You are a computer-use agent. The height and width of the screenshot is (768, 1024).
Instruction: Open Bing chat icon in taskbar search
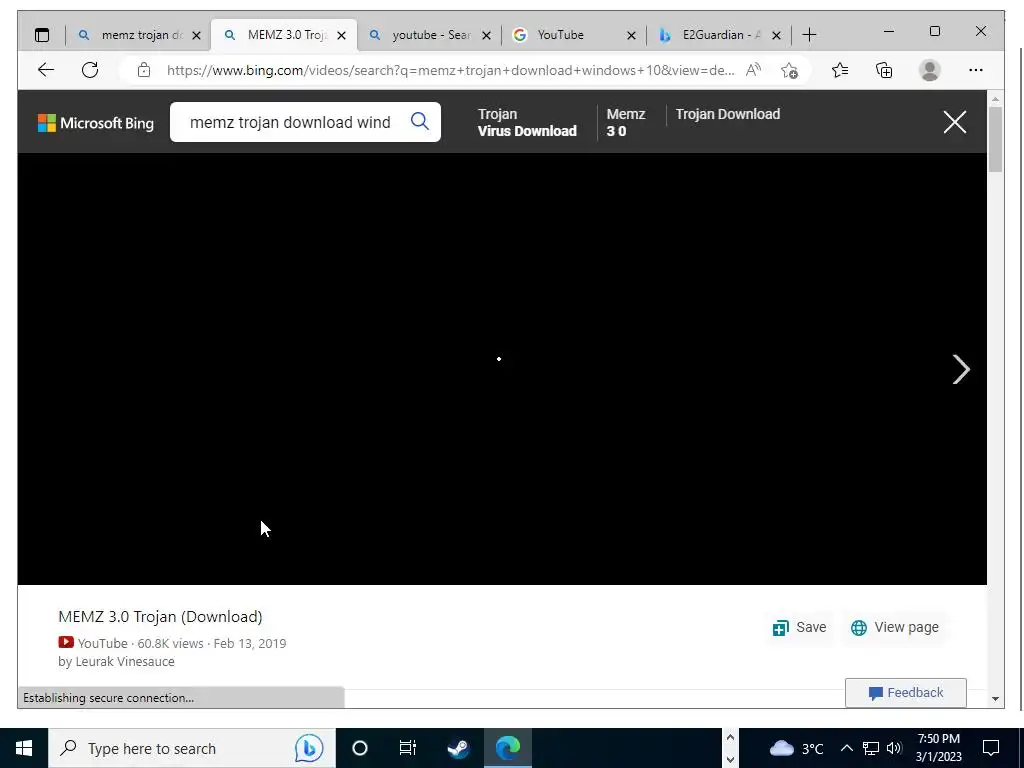tap(309, 748)
